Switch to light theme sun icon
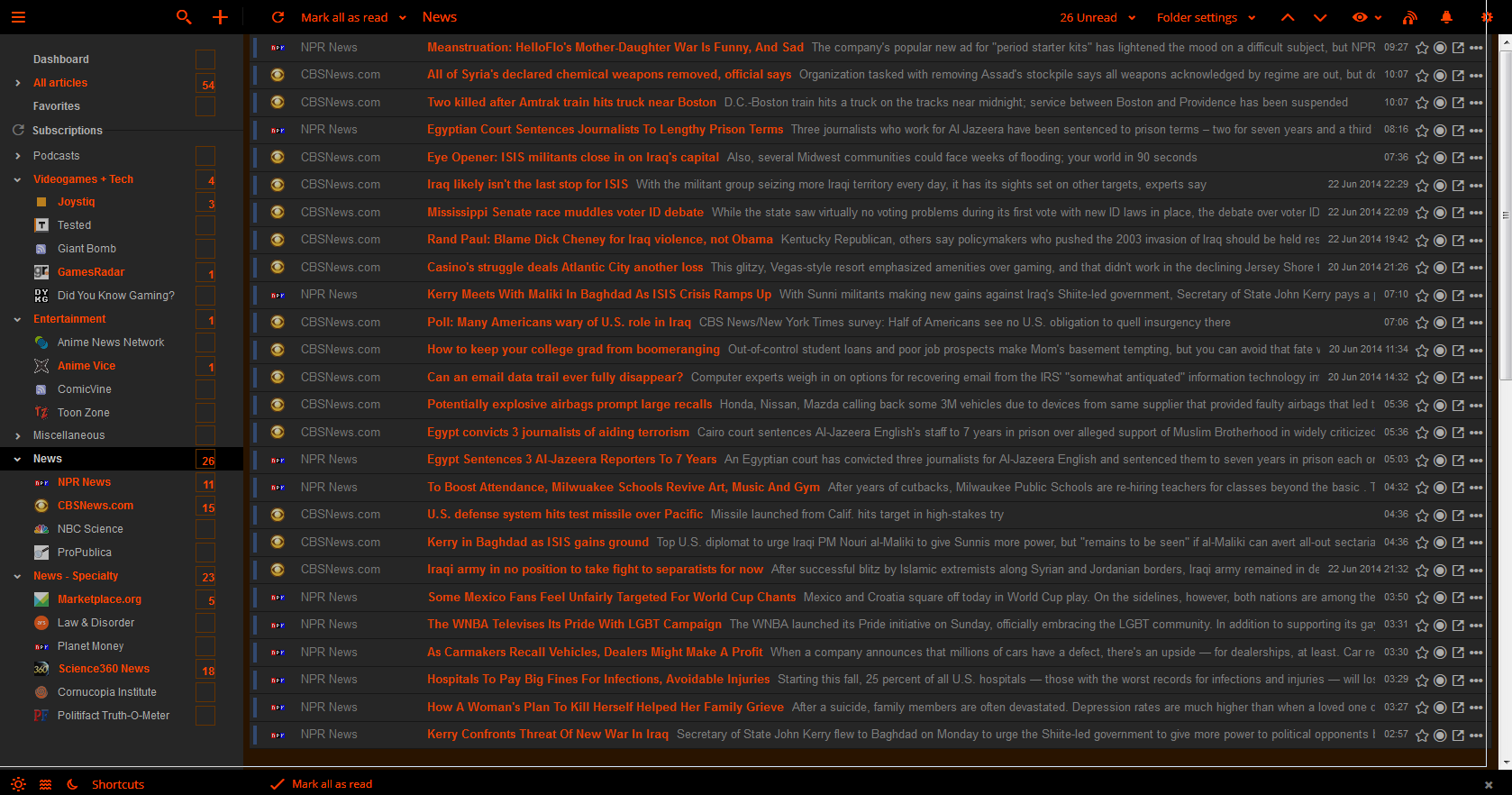Image resolution: width=1512 pixels, height=795 pixels. pyautogui.click(x=18, y=784)
